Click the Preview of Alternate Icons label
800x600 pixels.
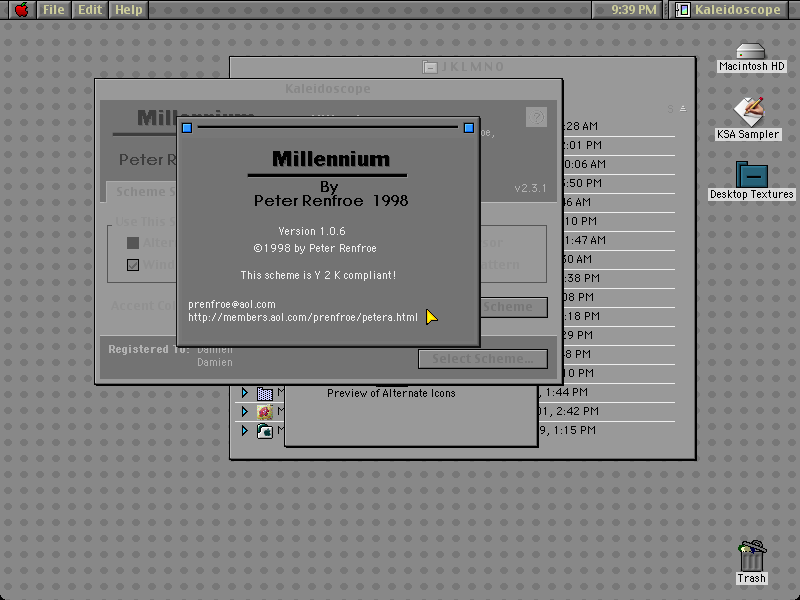(391, 393)
